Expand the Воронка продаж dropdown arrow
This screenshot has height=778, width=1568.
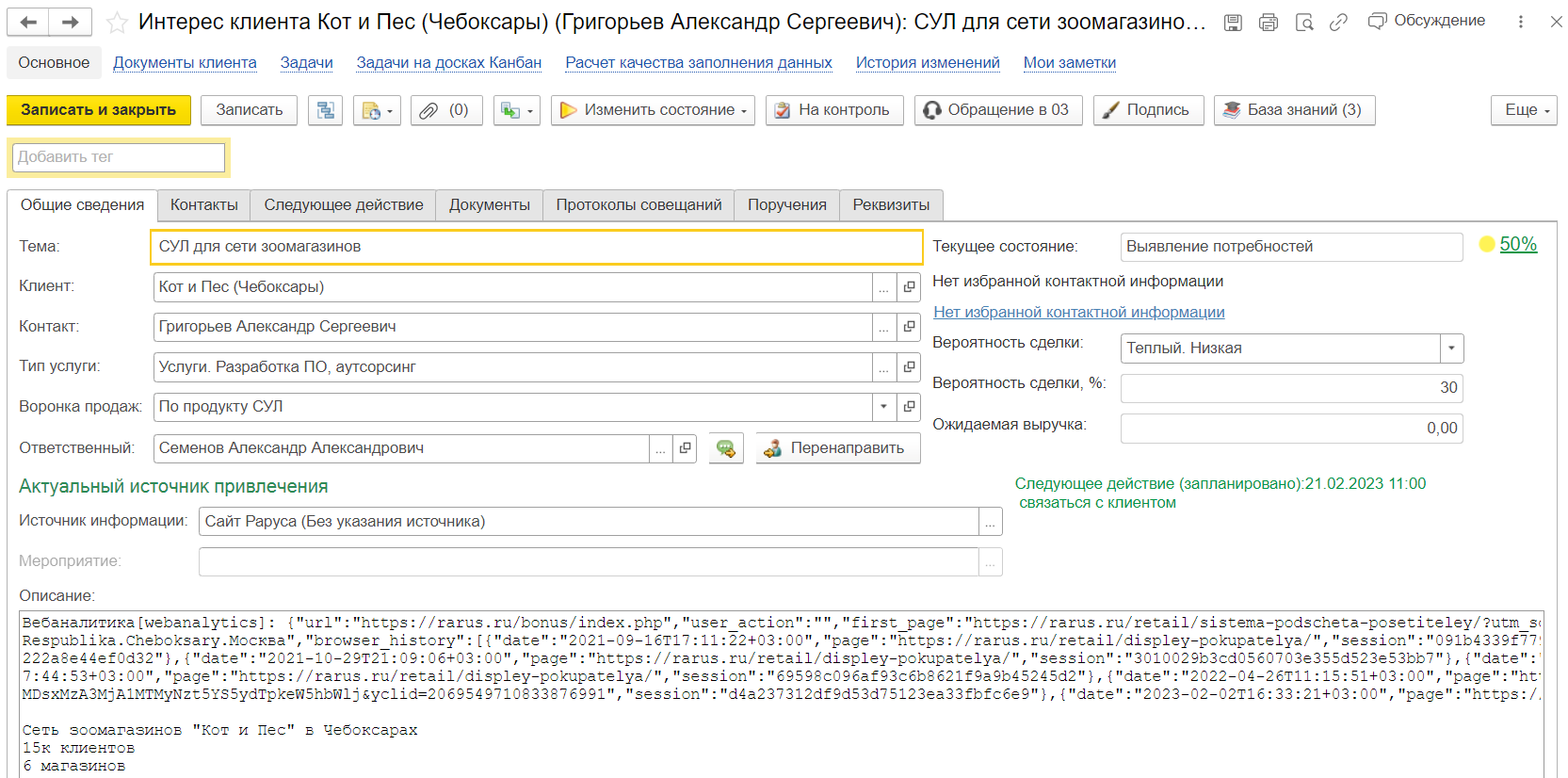point(883,407)
